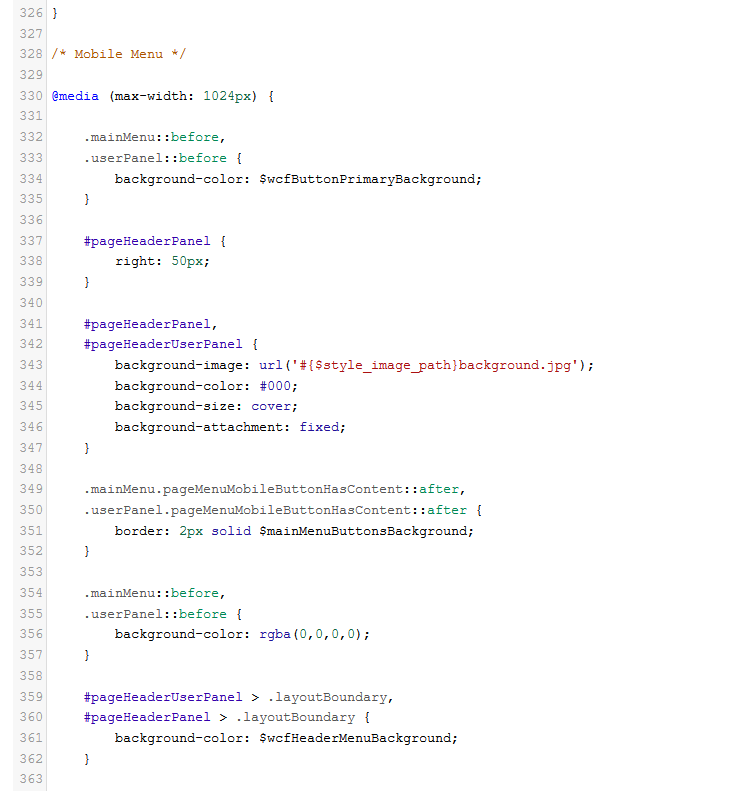Click the "/* Mobile Menu */" comment
Image resolution: width=752 pixels, height=791 pixels.
pyautogui.click(x=118, y=54)
